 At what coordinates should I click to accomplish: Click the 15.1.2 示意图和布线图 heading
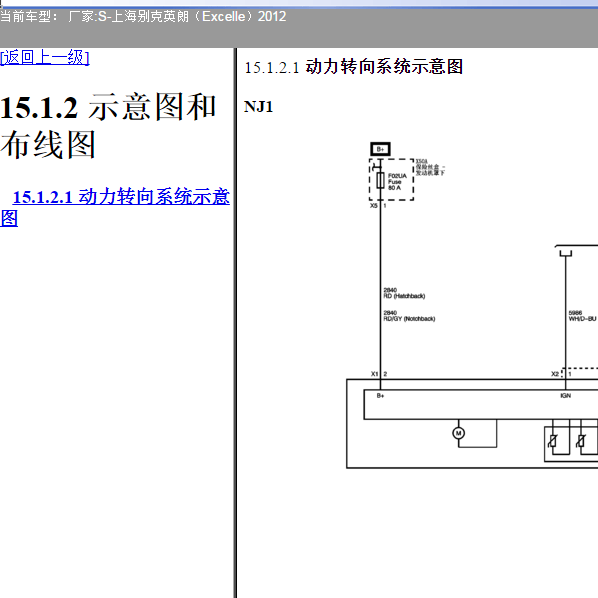[108, 125]
